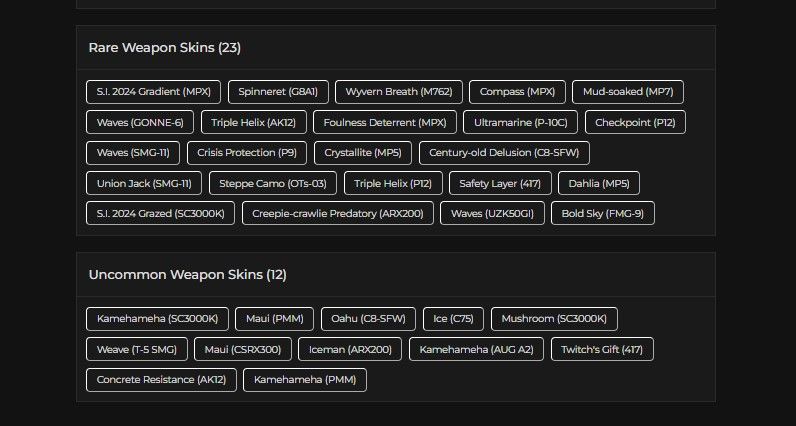
Task: Choose the Bold Sky (FMG-9) skin
Action: [603, 214]
